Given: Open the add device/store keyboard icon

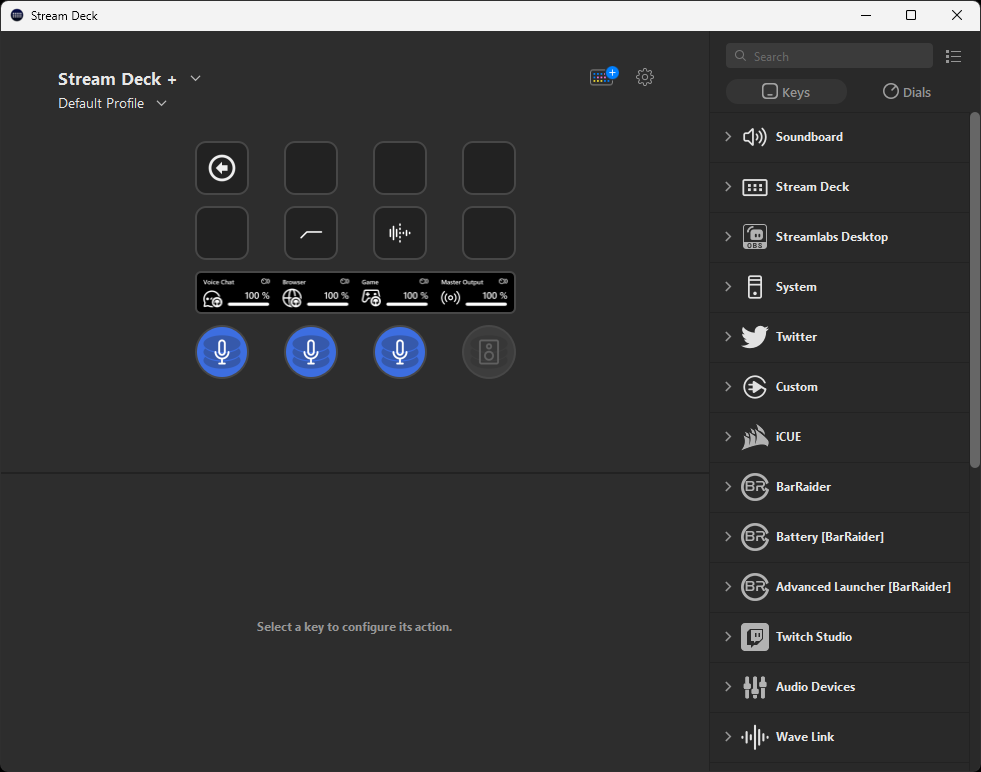Looking at the screenshot, I should click(603, 76).
